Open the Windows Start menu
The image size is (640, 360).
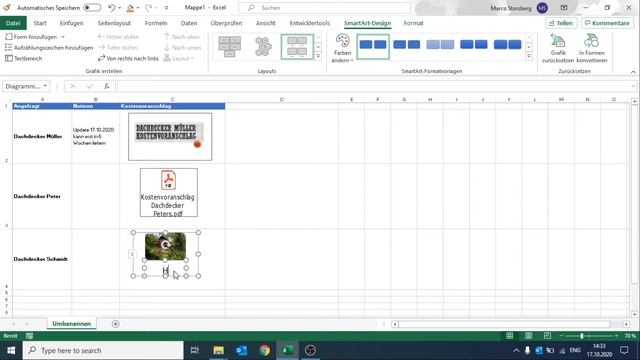pyautogui.click(x=11, y=350)
